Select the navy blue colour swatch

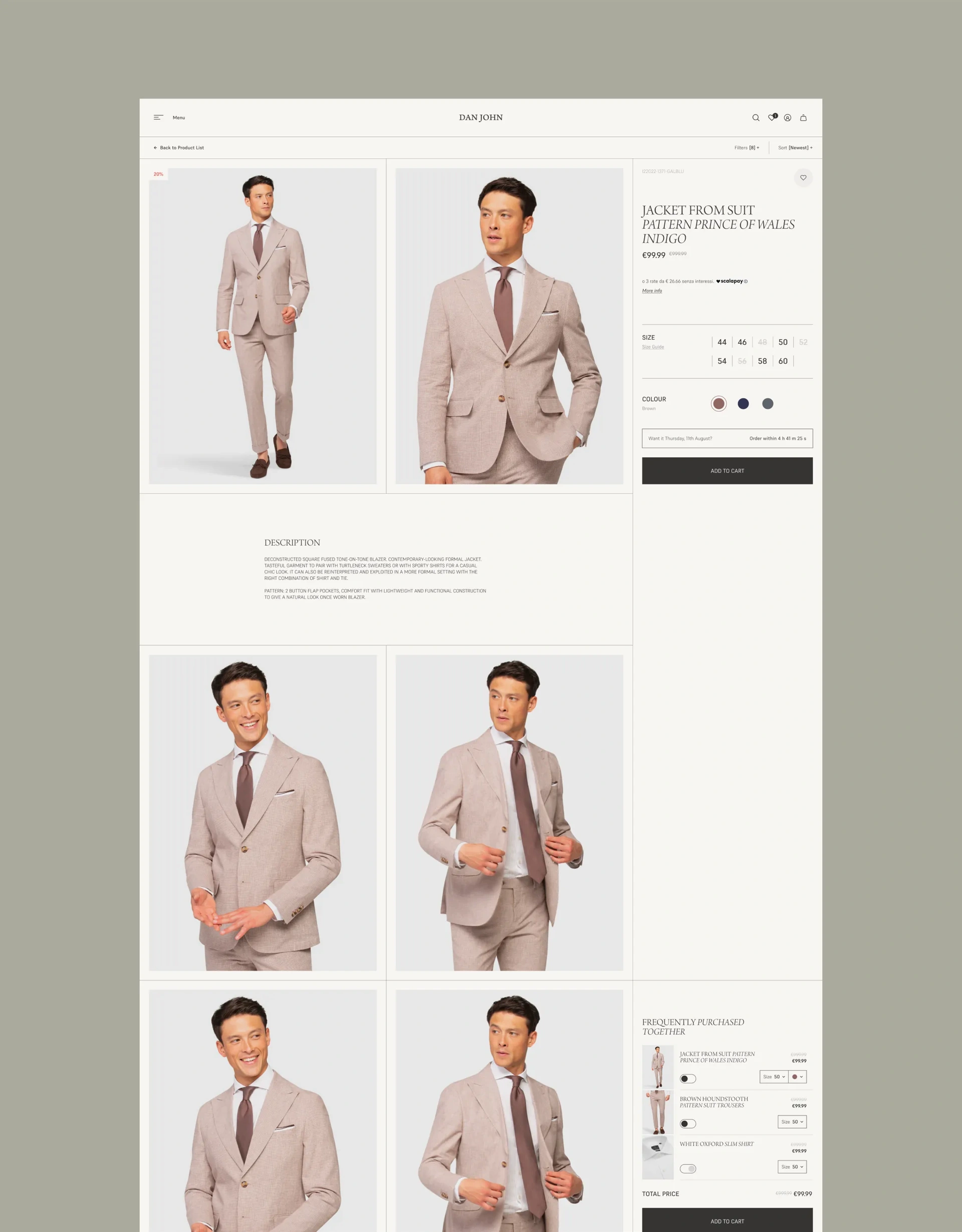pos(743,403)
